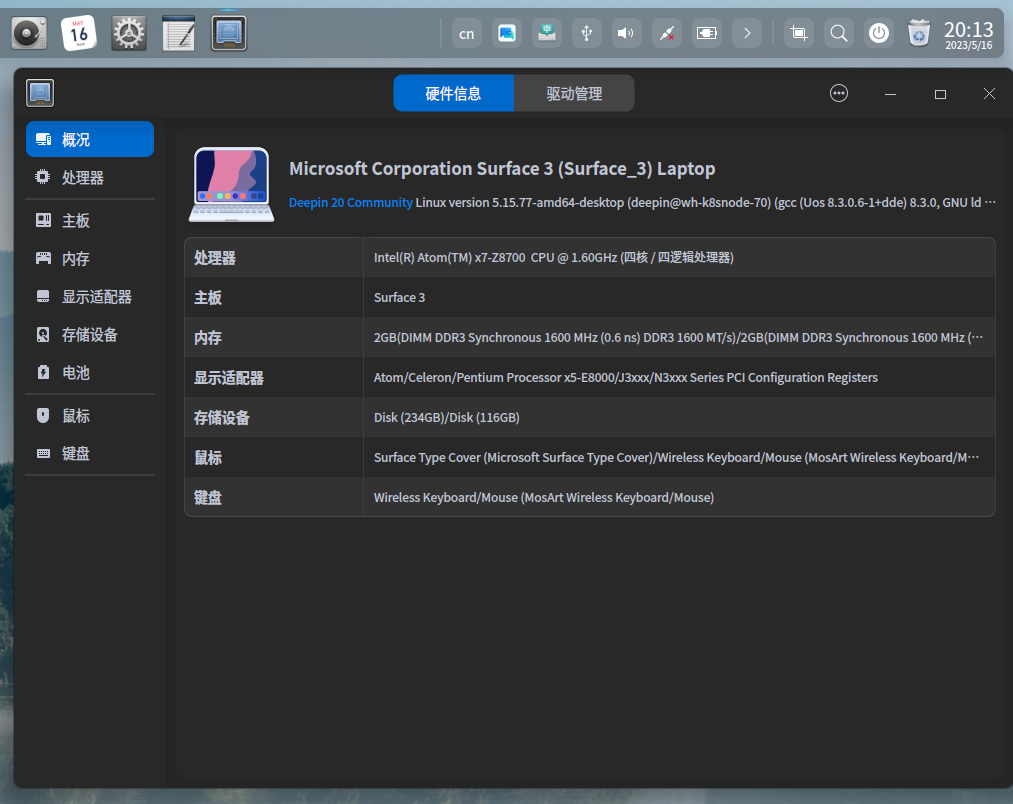The width and height of the screenshot is (1013, 804).
Task: Click the 存储设备 row label in table
Action: click(222, 418)
